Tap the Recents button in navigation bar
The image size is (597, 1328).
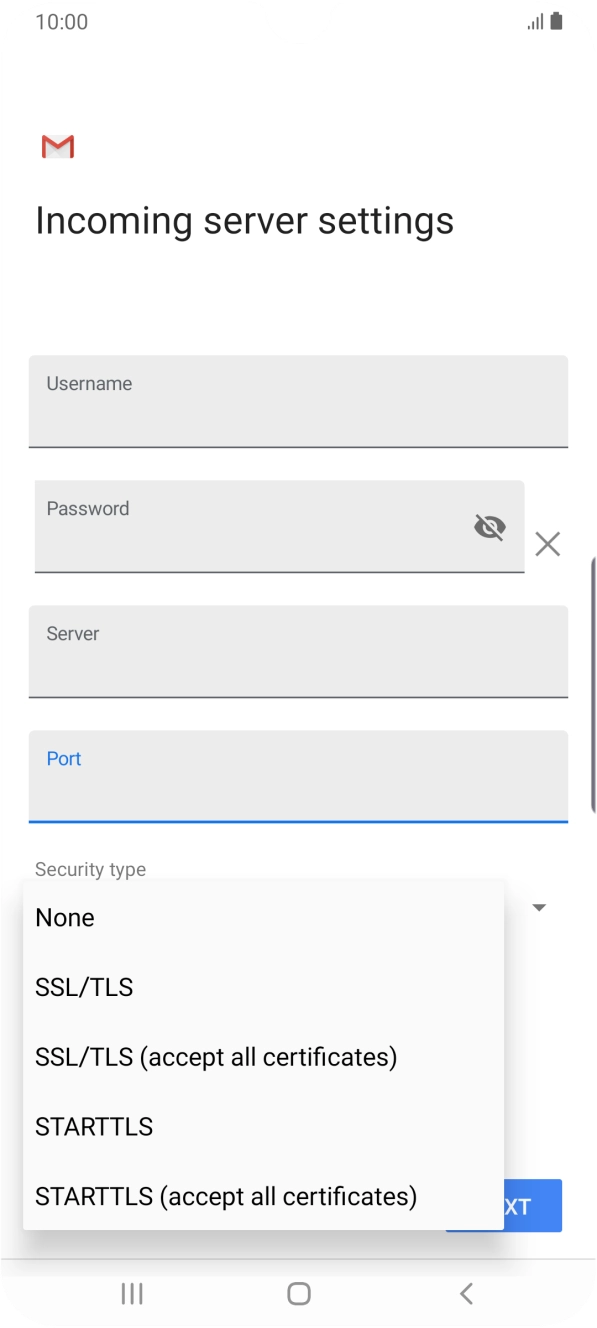coord(131,1293)
